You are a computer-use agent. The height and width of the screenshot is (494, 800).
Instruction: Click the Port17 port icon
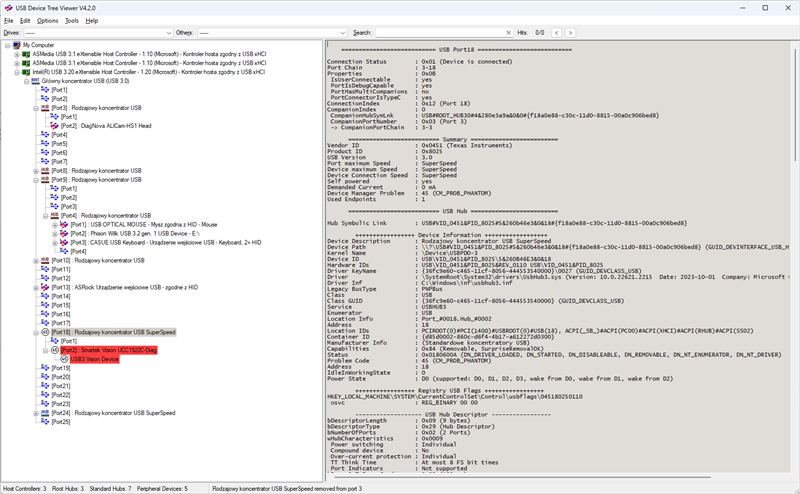45,324
